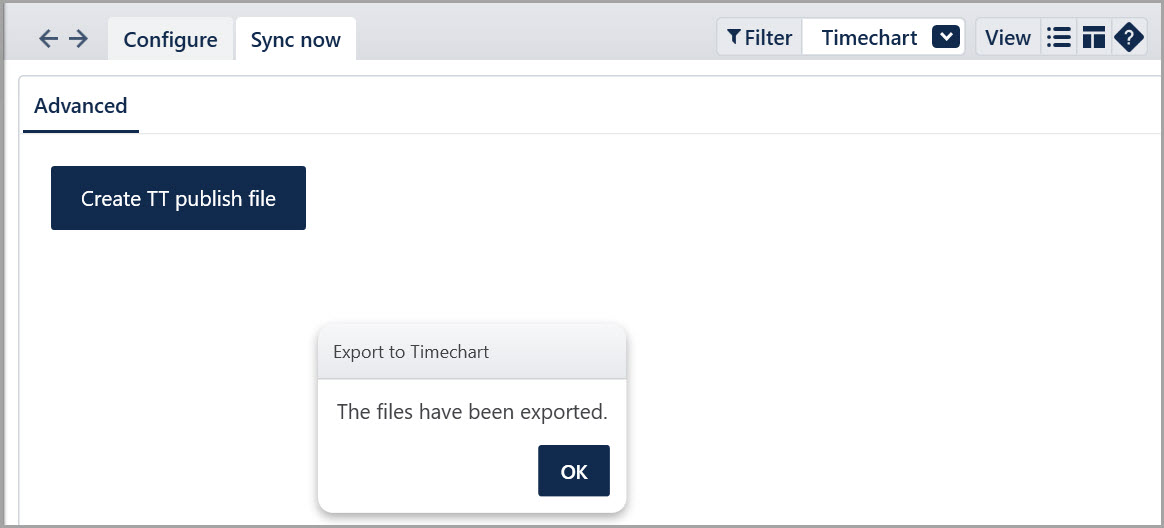Click empty area below Create TT publish button
The image size is (1164, 528).
[x=178, y=297]
